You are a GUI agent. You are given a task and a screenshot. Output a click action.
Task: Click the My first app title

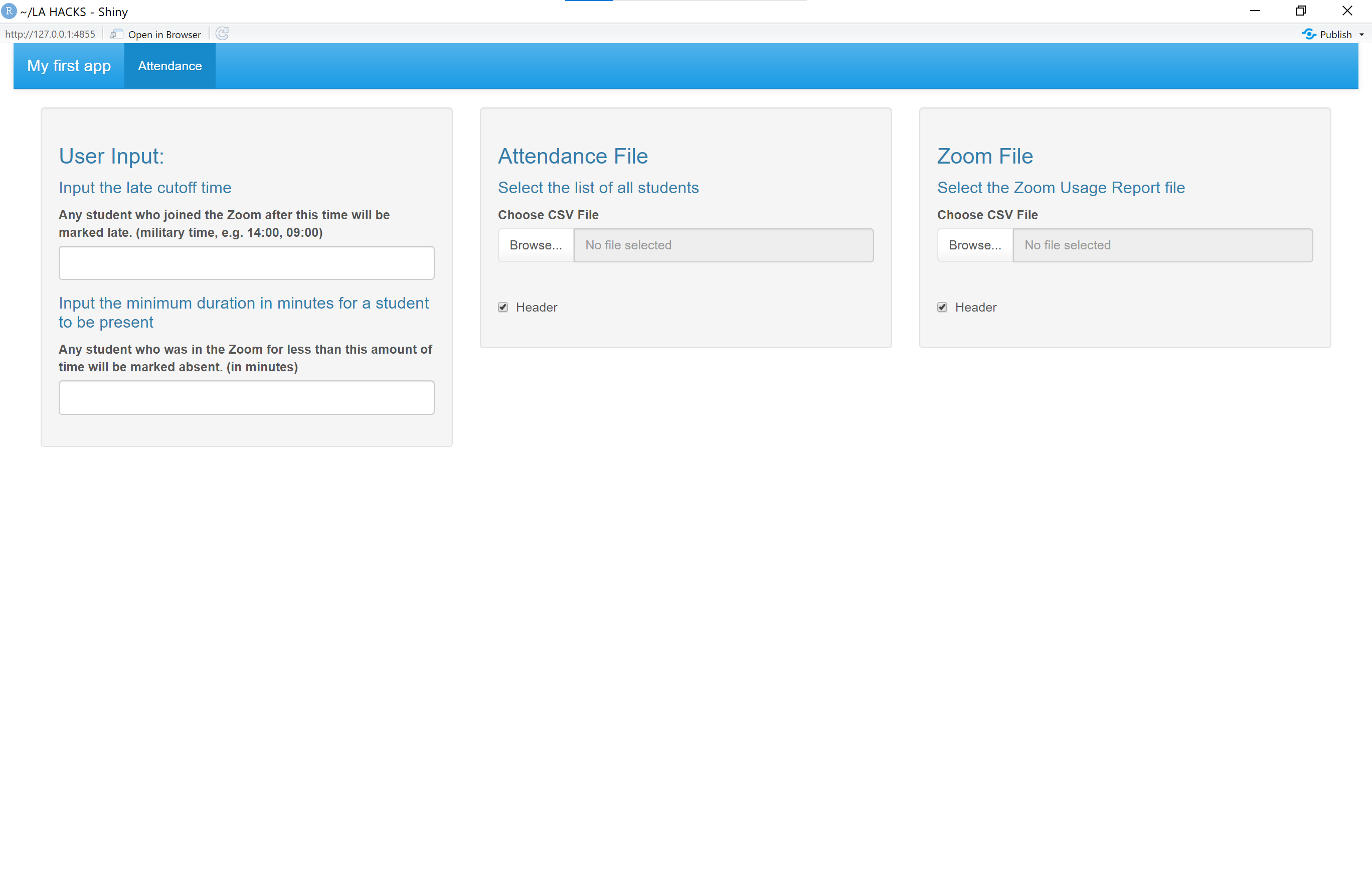click(69, 66)
